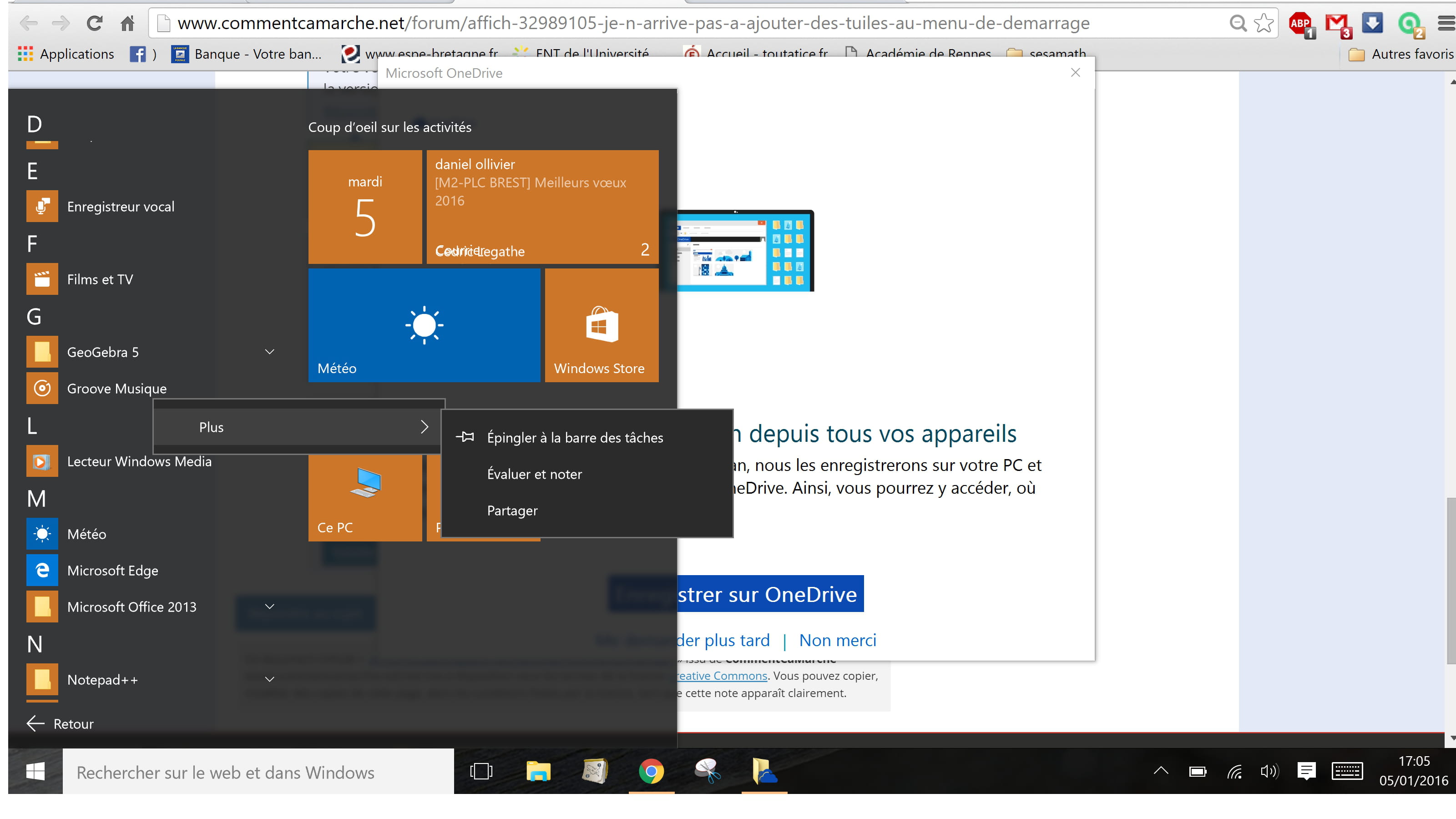Open Enregistreur vocal app icon

pyautogui.click(x=42, y=206)
